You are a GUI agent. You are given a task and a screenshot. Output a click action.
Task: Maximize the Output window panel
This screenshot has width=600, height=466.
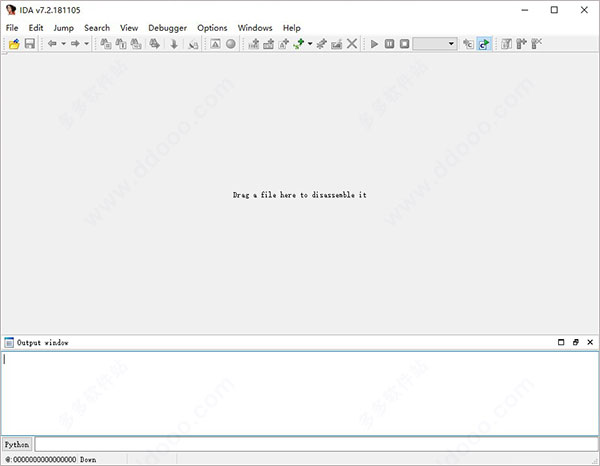pos(561,342)
